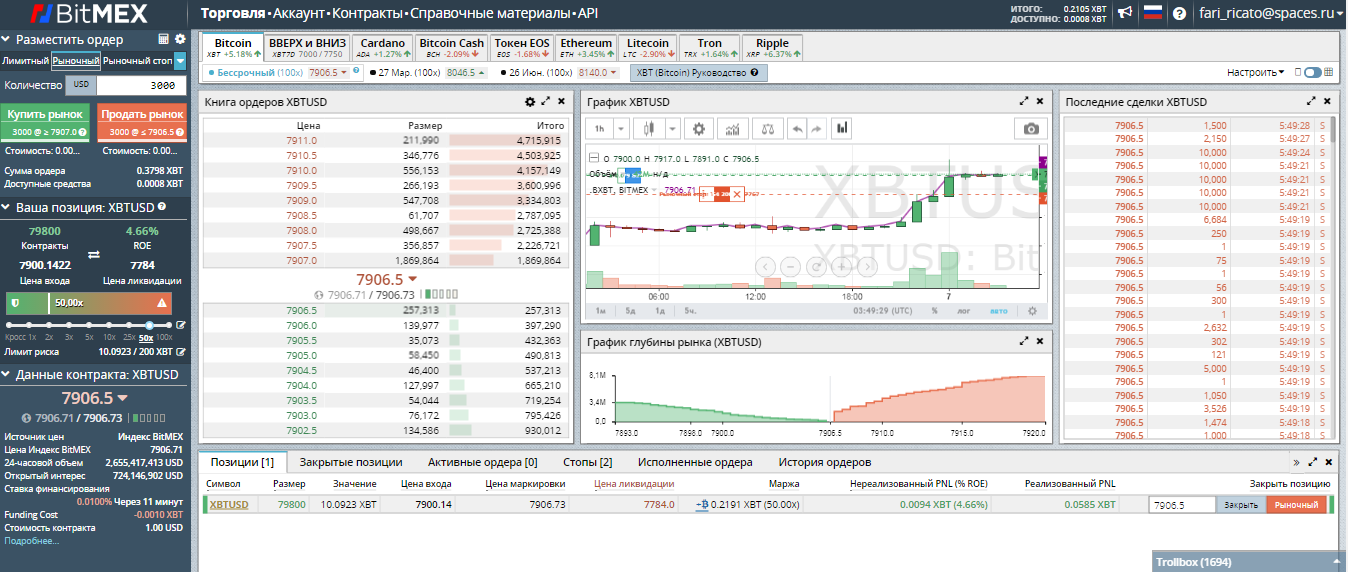The image size is (1348, 572).
Task: Open XBT (Bitcoin) Руководство guide button
Action: [x=698, y=73]
